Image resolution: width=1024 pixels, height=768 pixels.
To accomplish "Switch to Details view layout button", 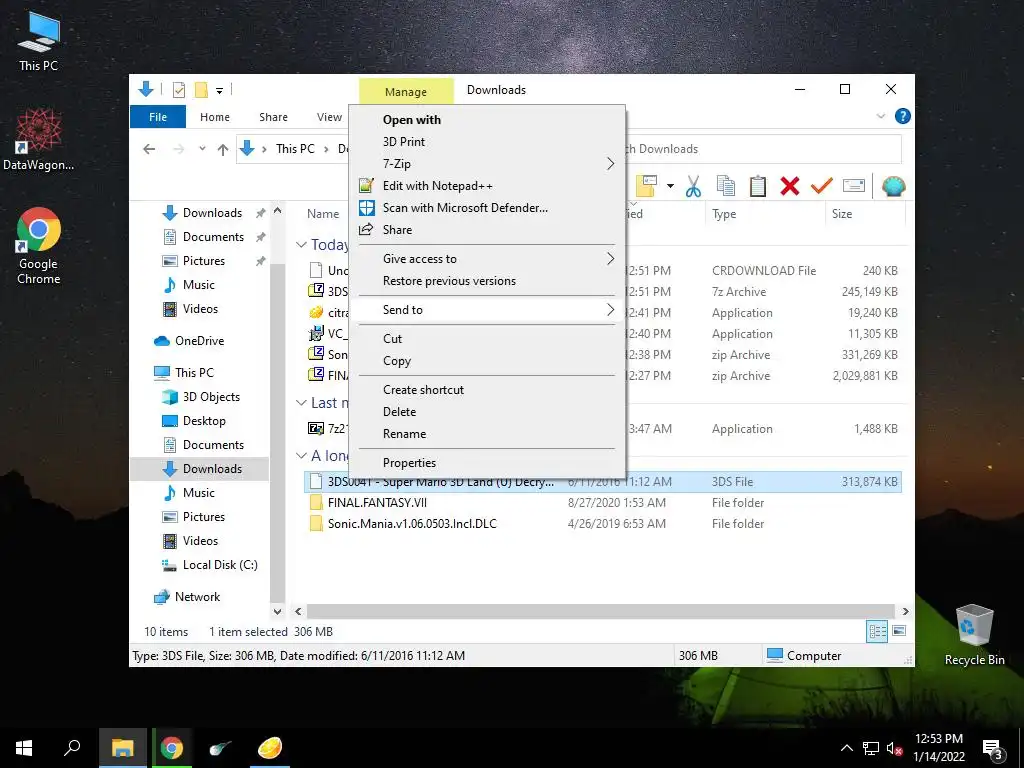I will [877, 631].
